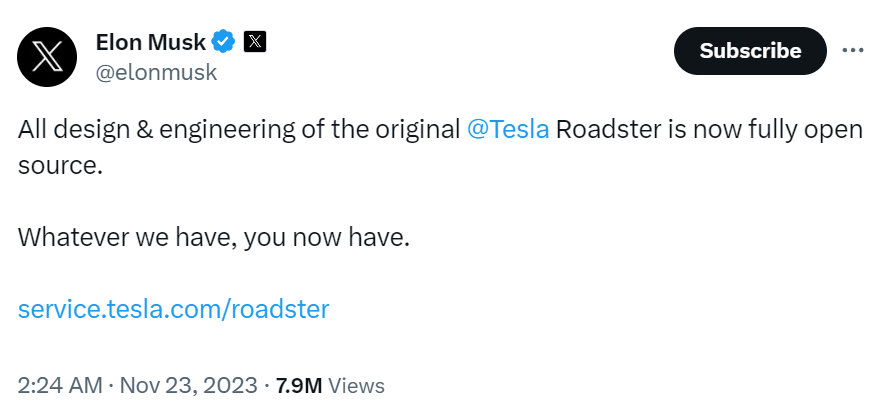Image resolution: width=891 pixels, height=418 pixels.
Task: Open the three-dot More options menu
Action: pyautogui.click(x=853, y=50)
